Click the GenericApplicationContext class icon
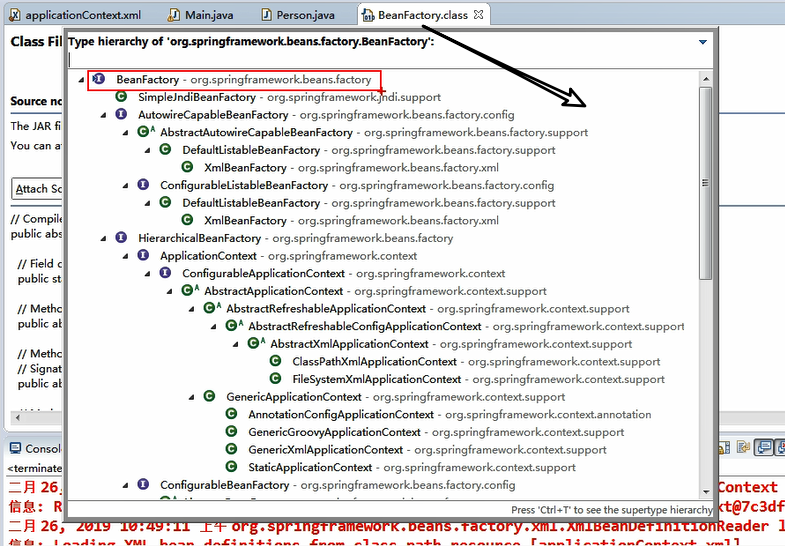 [209, 396]
